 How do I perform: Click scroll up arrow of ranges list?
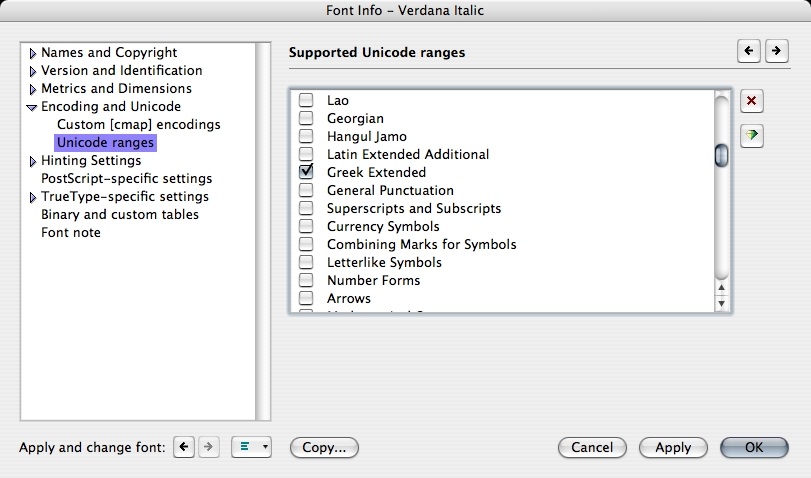click(721, 287)
